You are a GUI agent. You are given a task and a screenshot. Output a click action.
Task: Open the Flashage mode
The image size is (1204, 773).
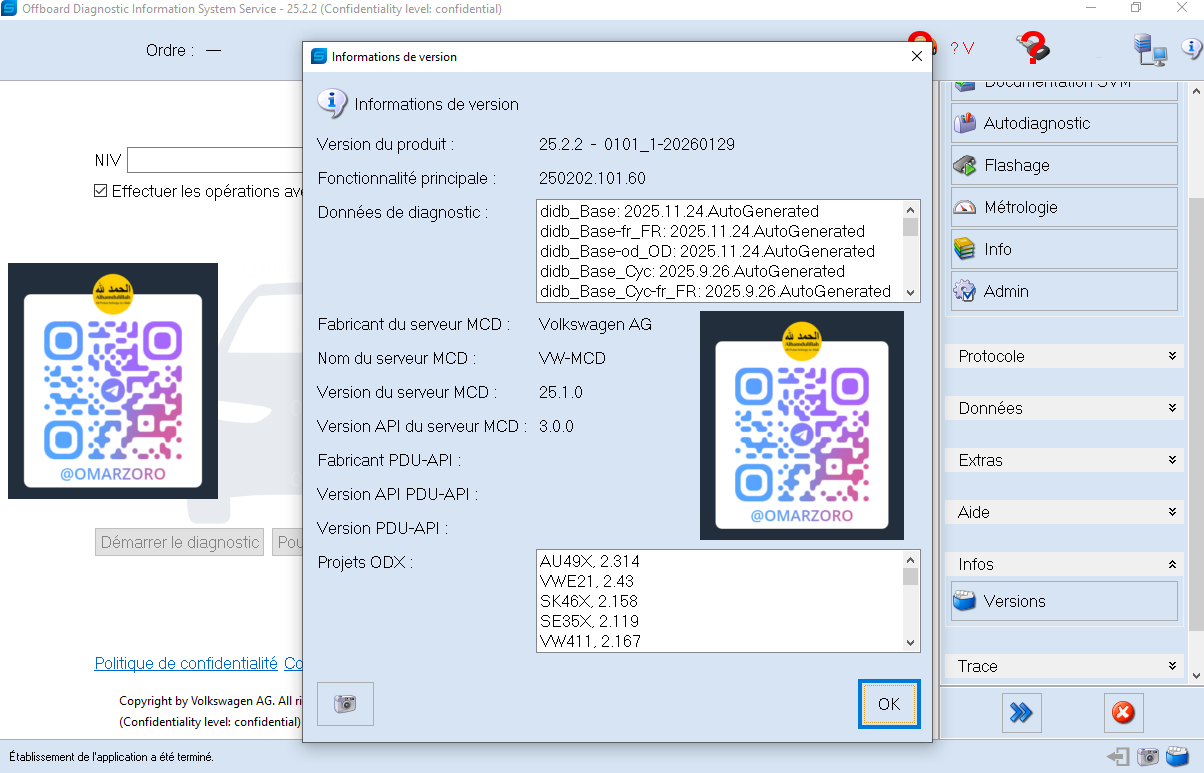pyautogui.click(x=1064, y=165)
